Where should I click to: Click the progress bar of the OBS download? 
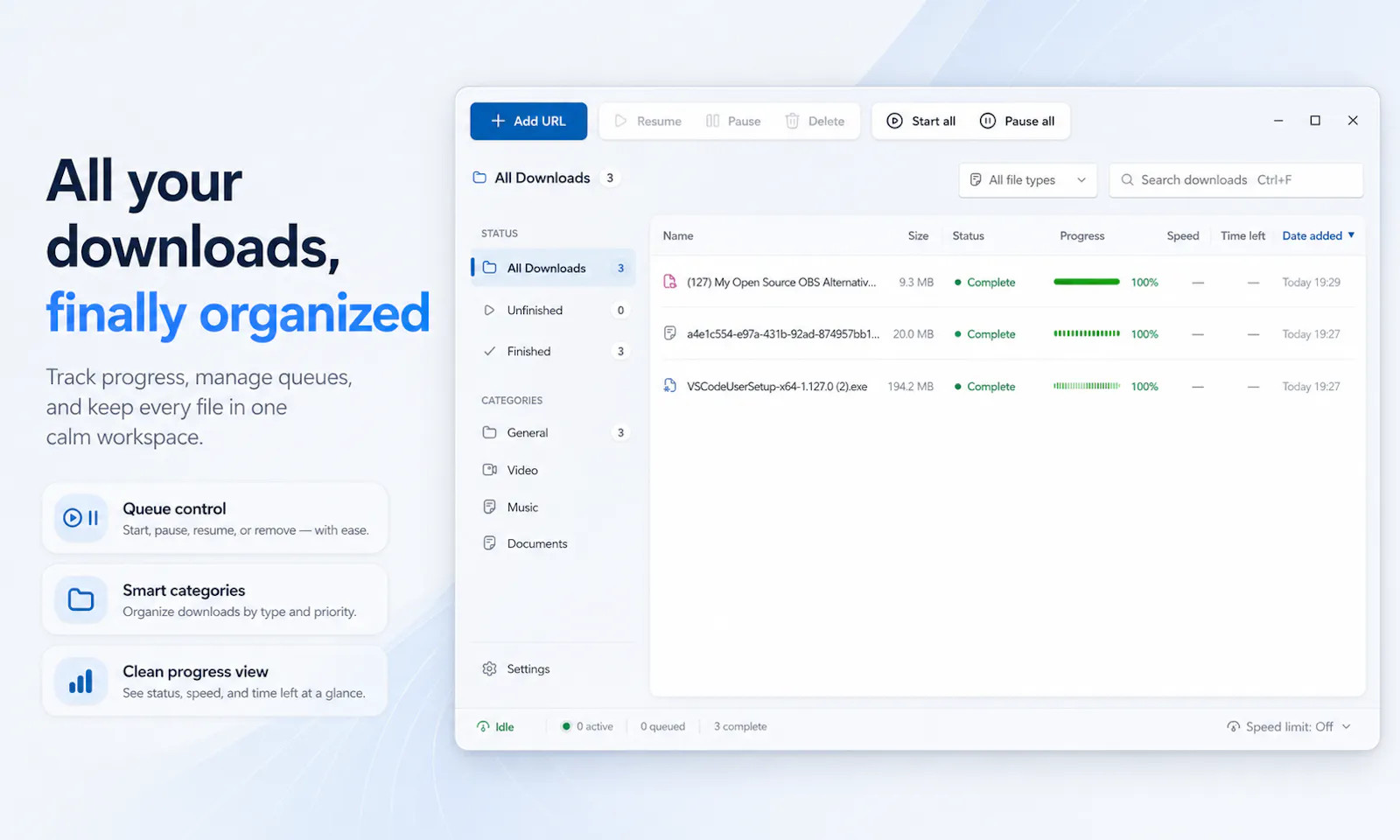1087,282
